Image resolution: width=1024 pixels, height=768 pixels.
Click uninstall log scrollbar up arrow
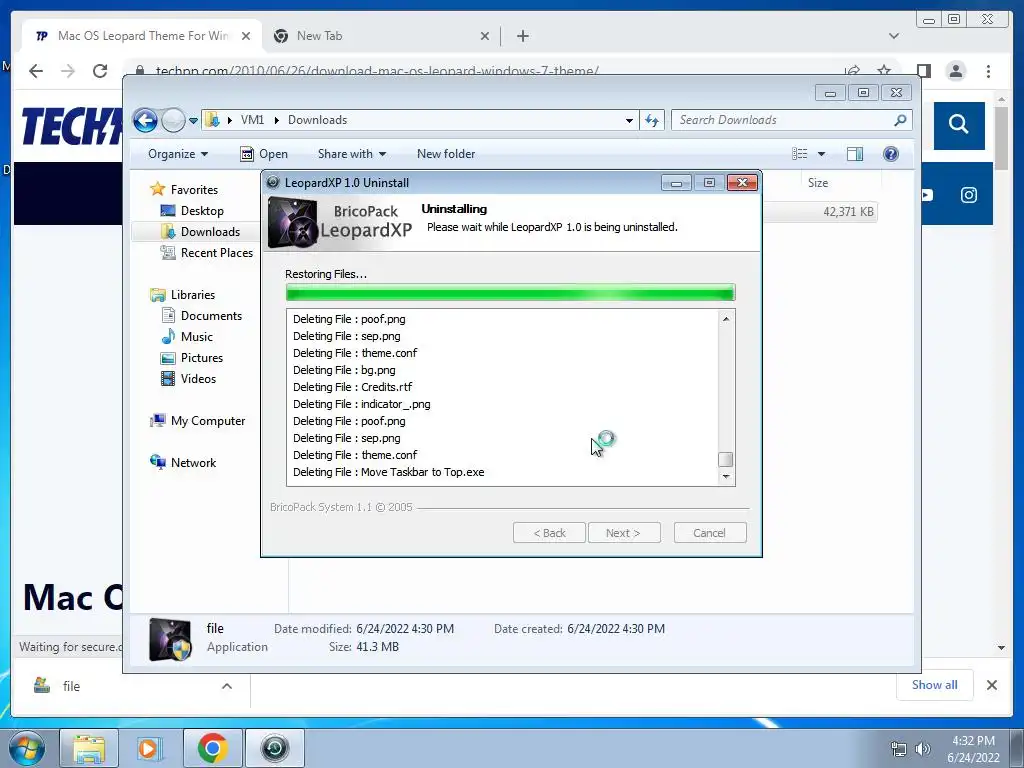[726, 319]
